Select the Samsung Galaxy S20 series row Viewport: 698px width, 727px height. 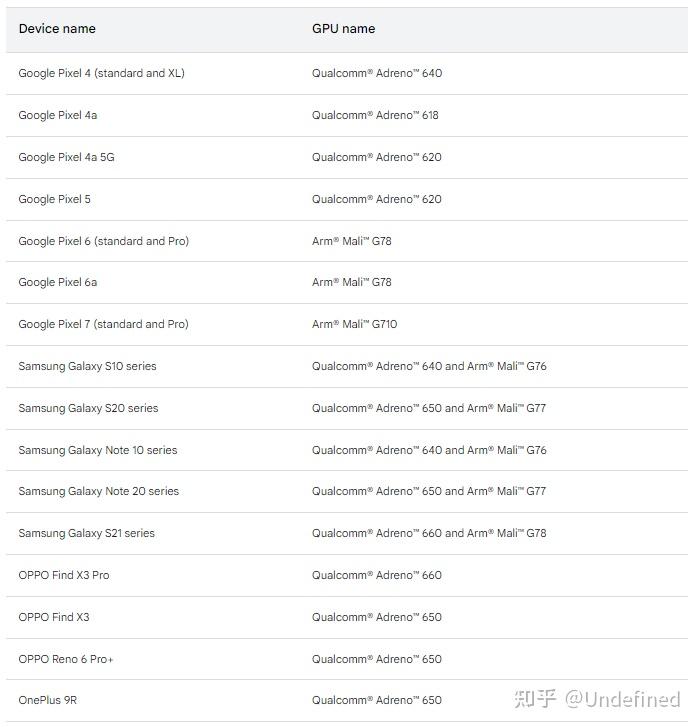[88, 408]
